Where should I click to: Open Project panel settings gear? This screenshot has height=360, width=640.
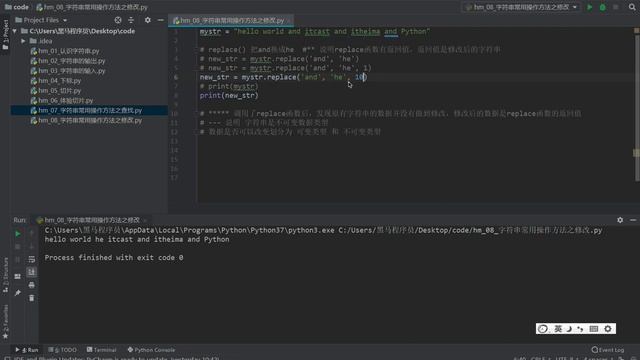click(x=147, y=20)
